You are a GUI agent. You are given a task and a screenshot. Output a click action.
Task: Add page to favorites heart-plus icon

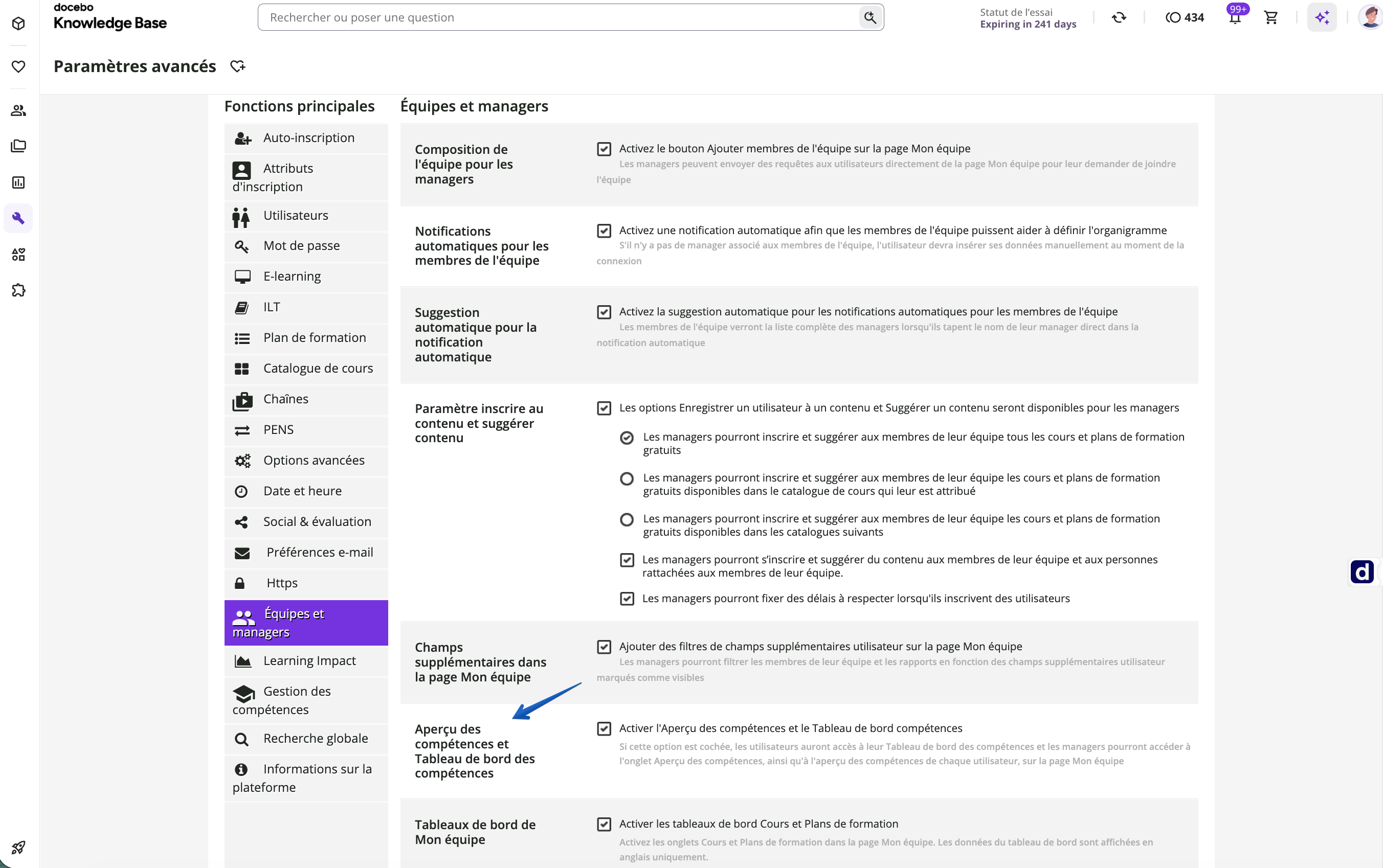(x=238, y=66)
